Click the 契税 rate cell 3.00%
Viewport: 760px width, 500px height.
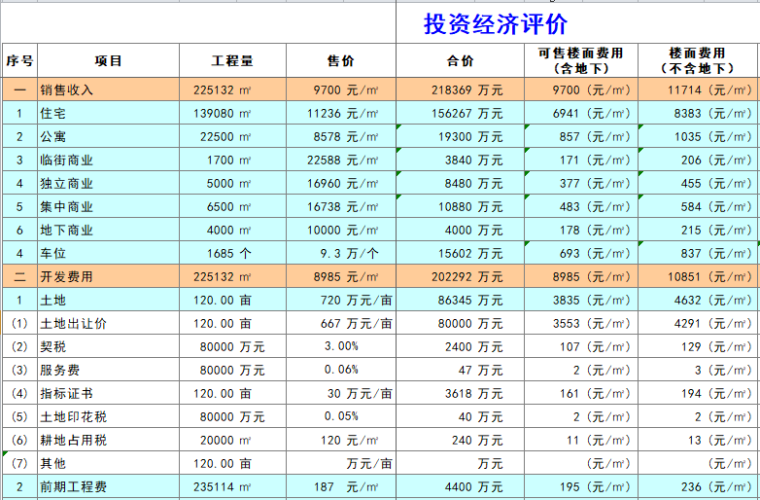click(341, 346)
